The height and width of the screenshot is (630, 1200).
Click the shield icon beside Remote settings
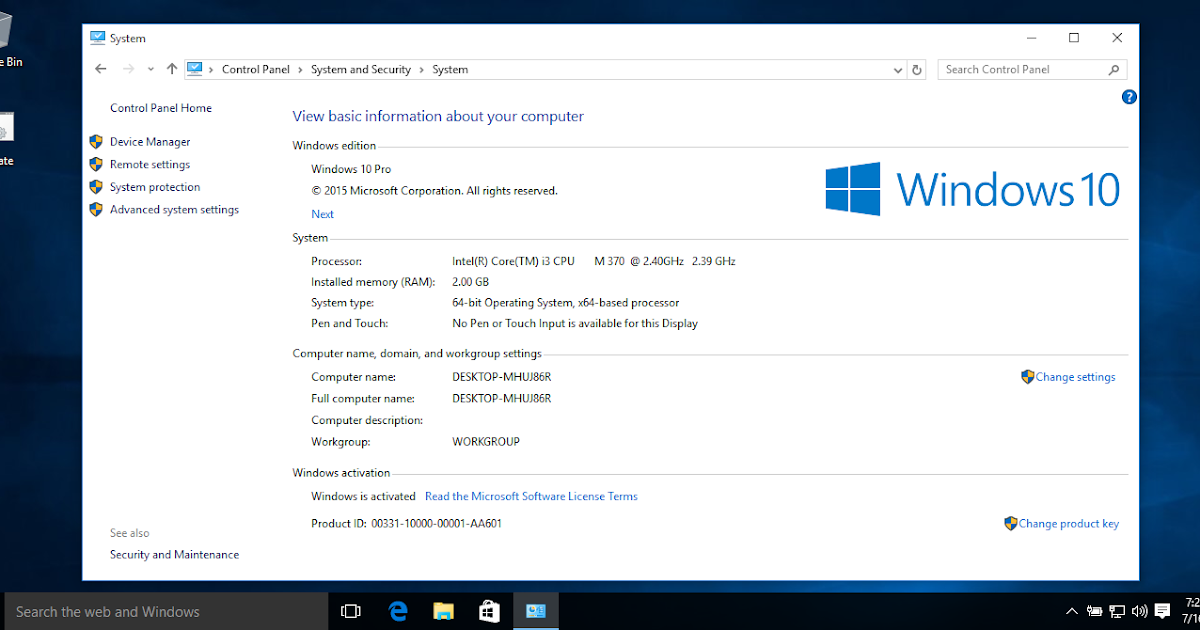[96, 165]
